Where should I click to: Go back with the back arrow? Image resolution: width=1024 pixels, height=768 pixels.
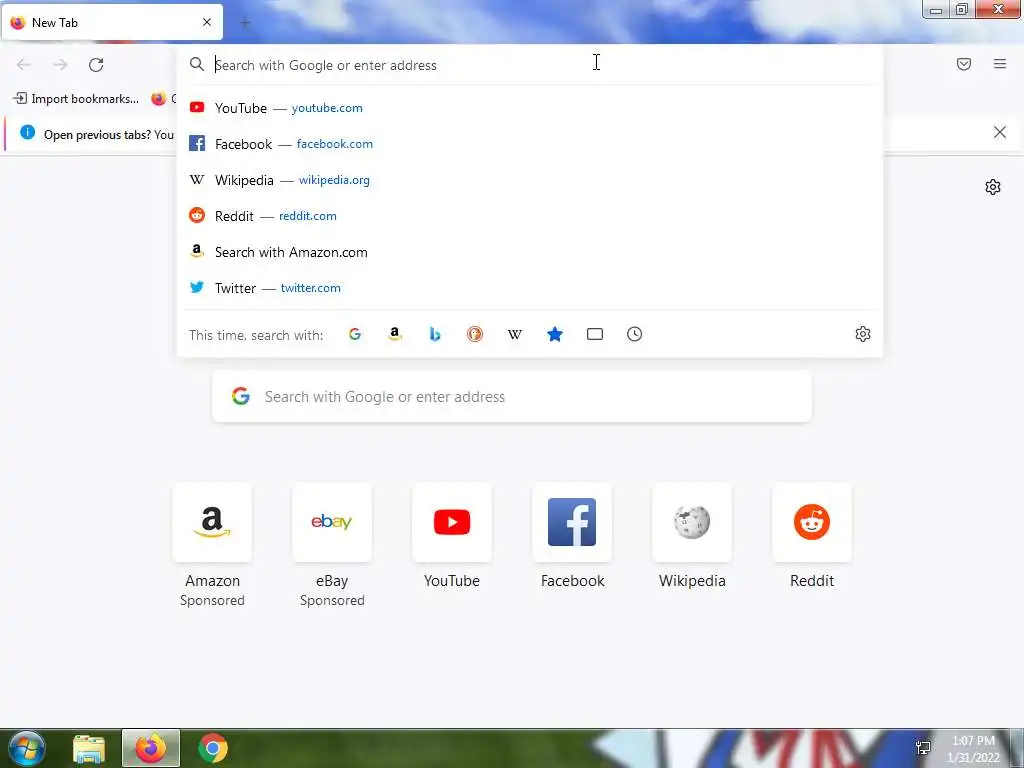[24, 65]
